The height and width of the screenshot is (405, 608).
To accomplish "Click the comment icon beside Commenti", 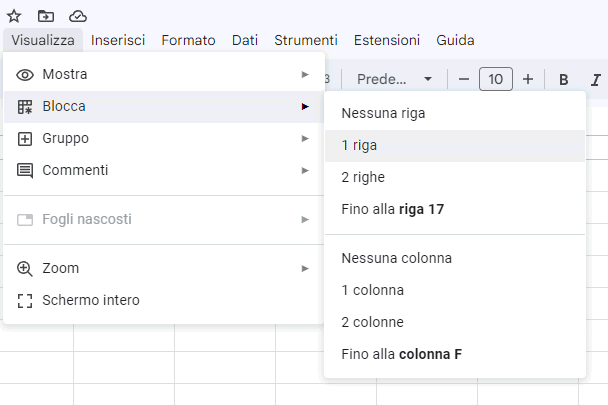I will [x=25, y=171].
